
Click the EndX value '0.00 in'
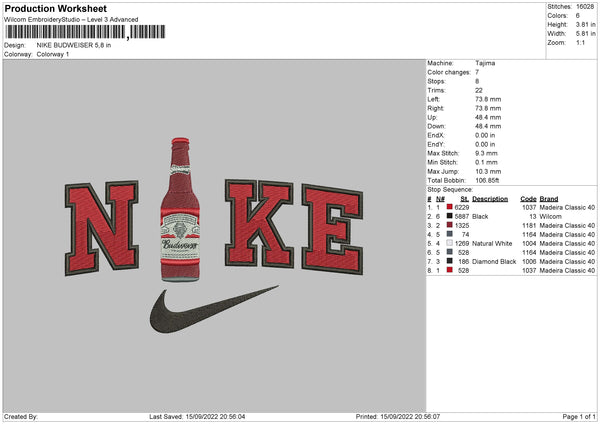click(x=485, y=135)
